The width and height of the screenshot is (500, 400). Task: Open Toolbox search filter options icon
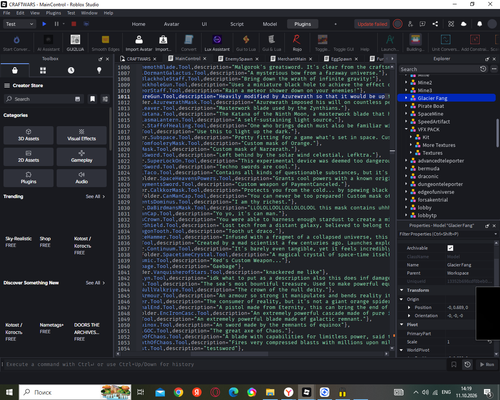pos(105,99)
